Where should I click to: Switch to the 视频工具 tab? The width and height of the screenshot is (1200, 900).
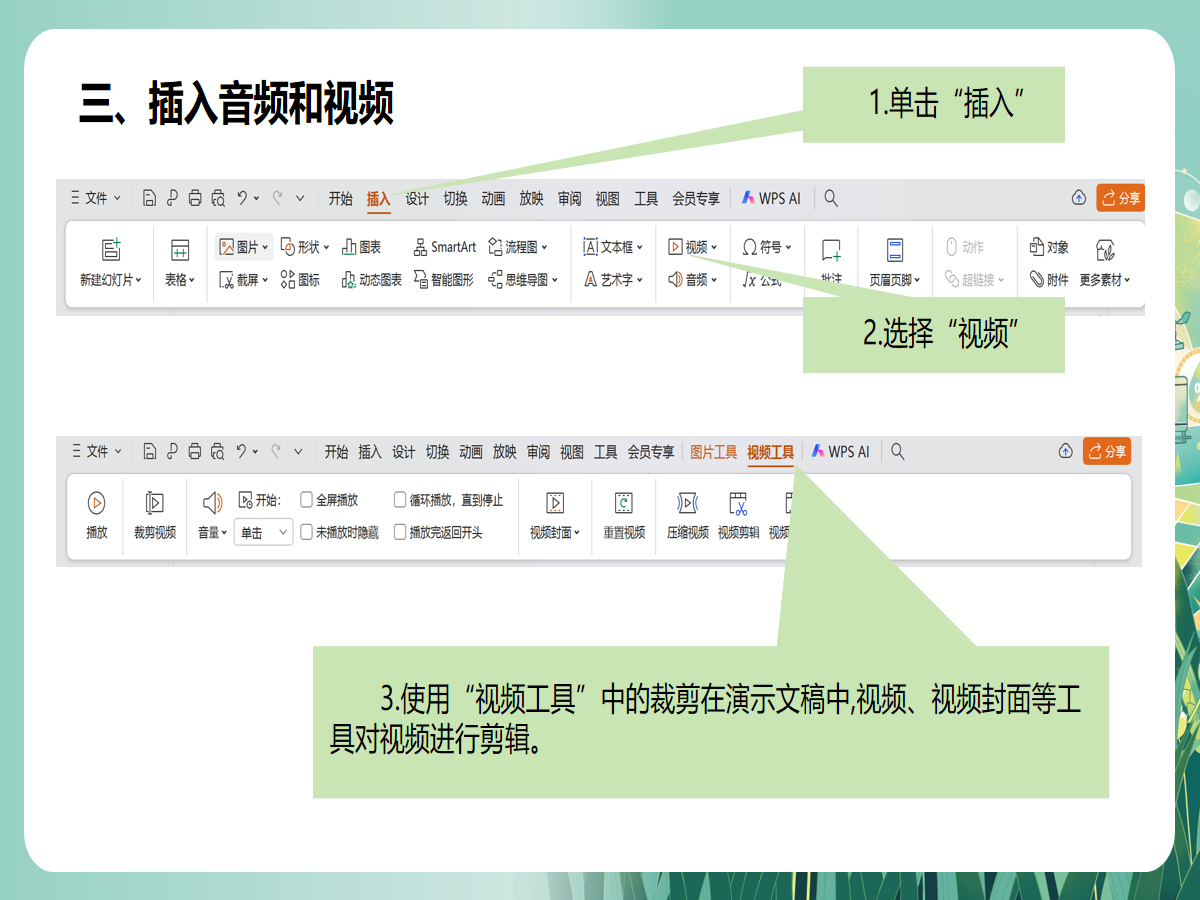pos(770,452)
